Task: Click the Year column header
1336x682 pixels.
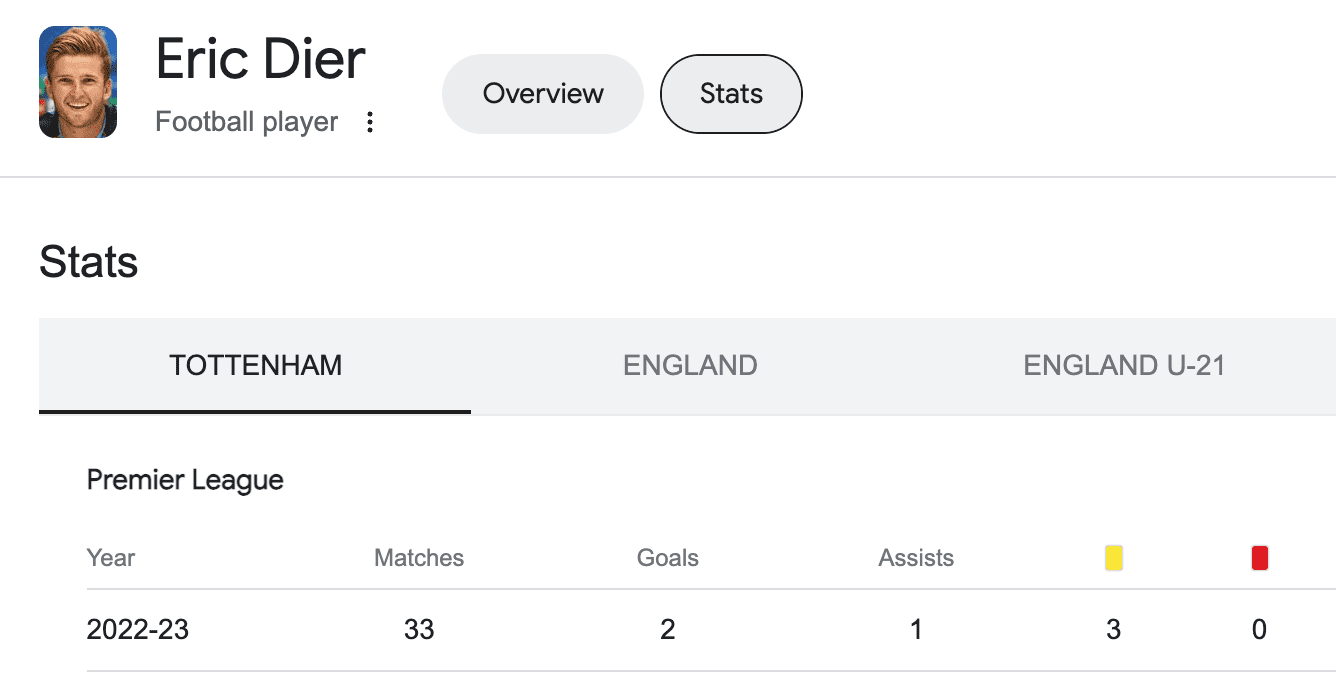Action: pos(111,558)
